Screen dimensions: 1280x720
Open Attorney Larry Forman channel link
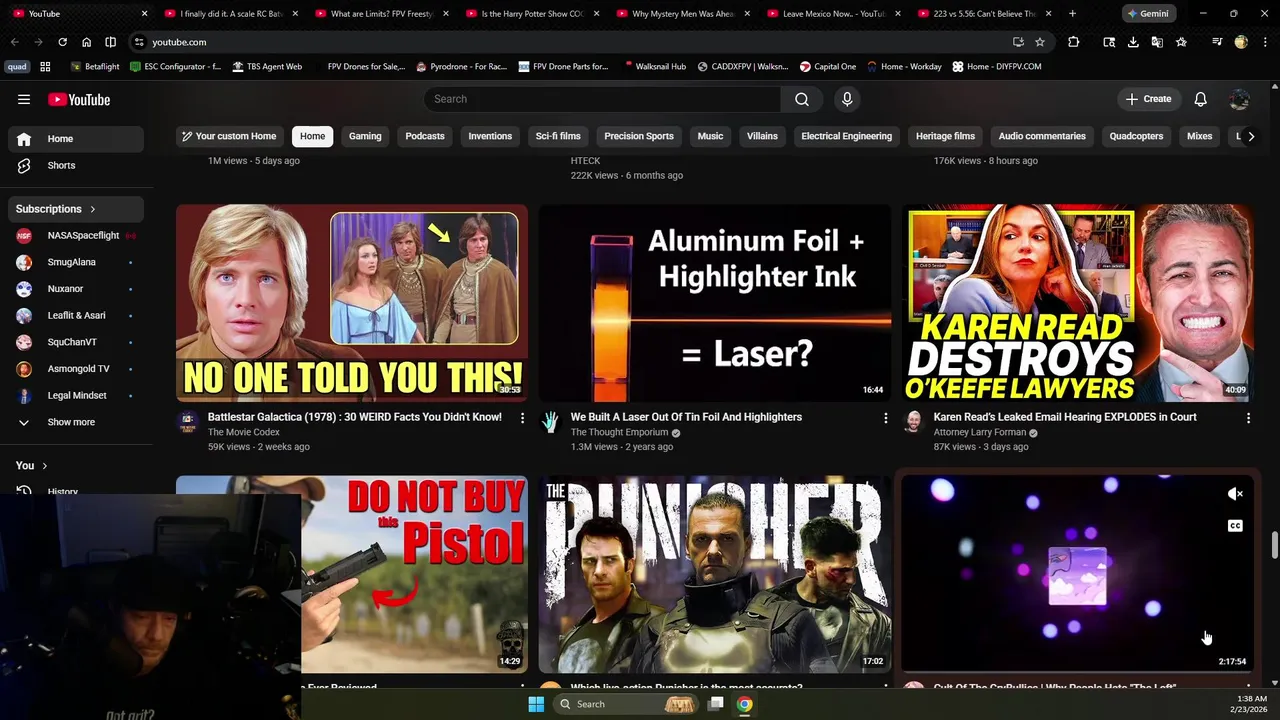tap(979, 432)
